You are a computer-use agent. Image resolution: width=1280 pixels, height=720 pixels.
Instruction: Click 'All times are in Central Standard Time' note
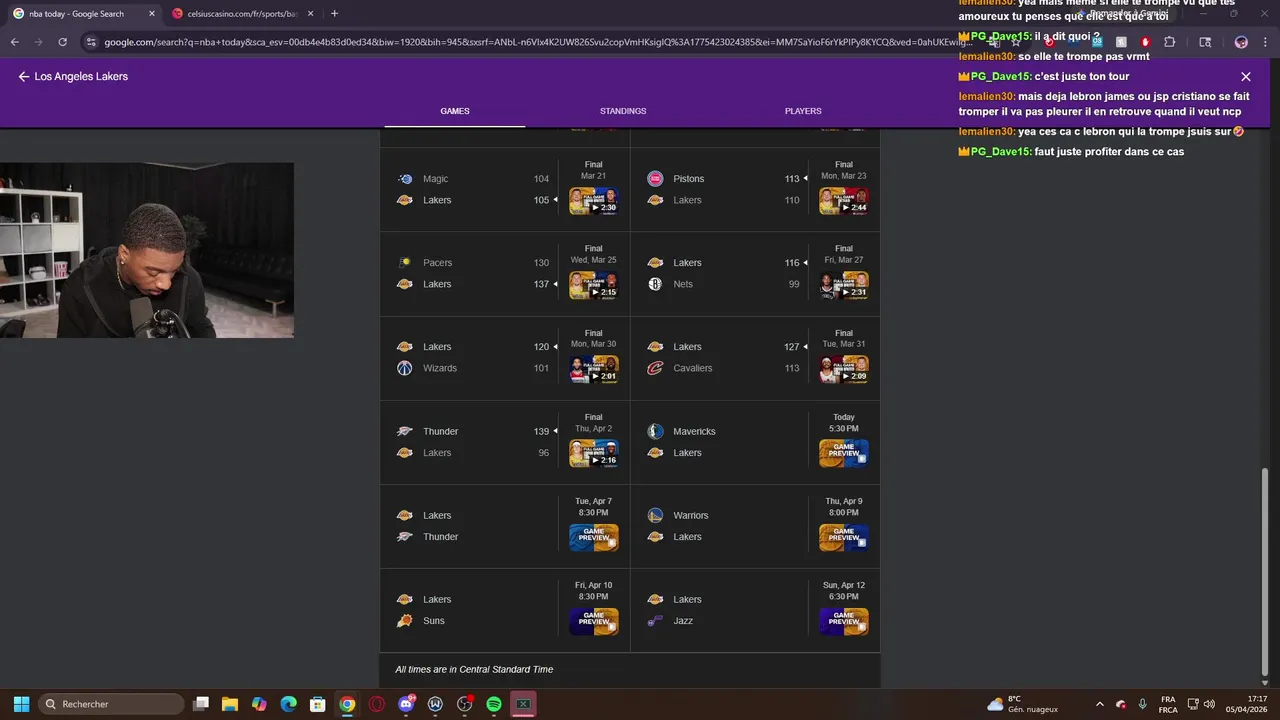point(474,669)
